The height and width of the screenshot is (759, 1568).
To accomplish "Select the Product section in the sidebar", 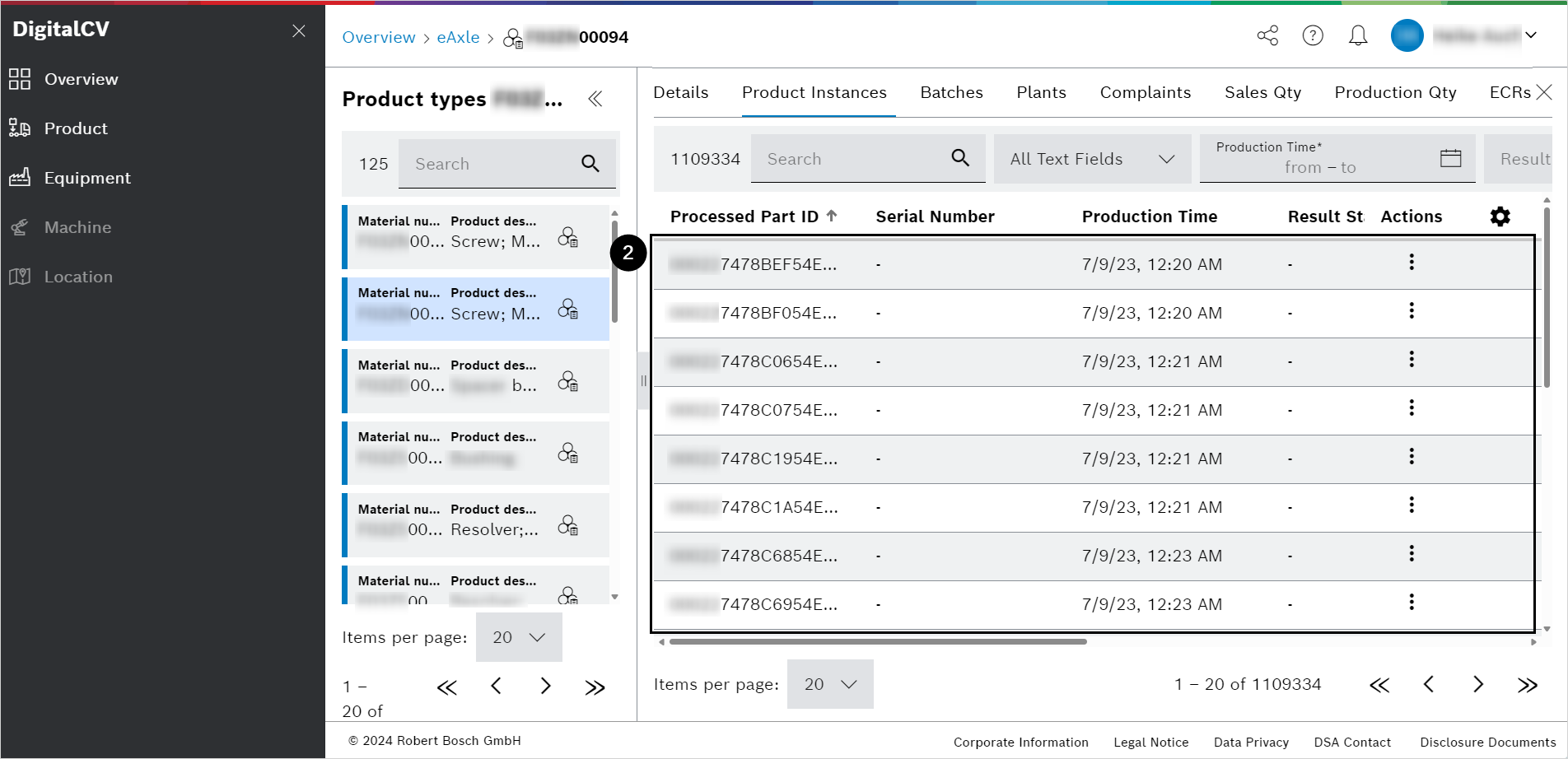I will 76,128.
